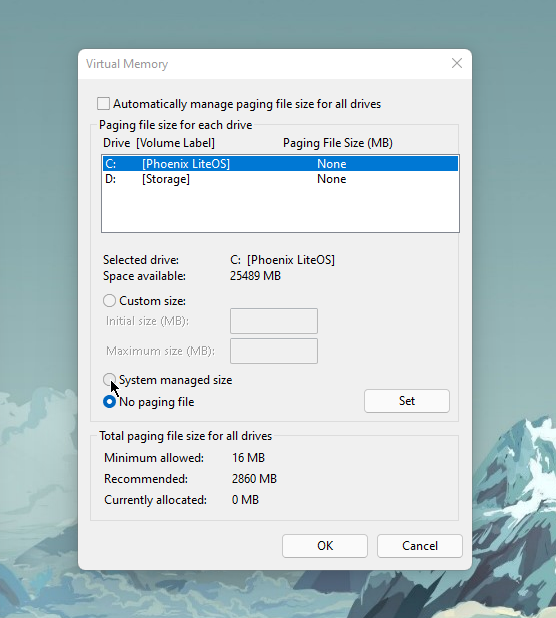Click the Recommended 2860 MB value
Viewport: 556px width, 618px height.
click(x=254, y=478)
